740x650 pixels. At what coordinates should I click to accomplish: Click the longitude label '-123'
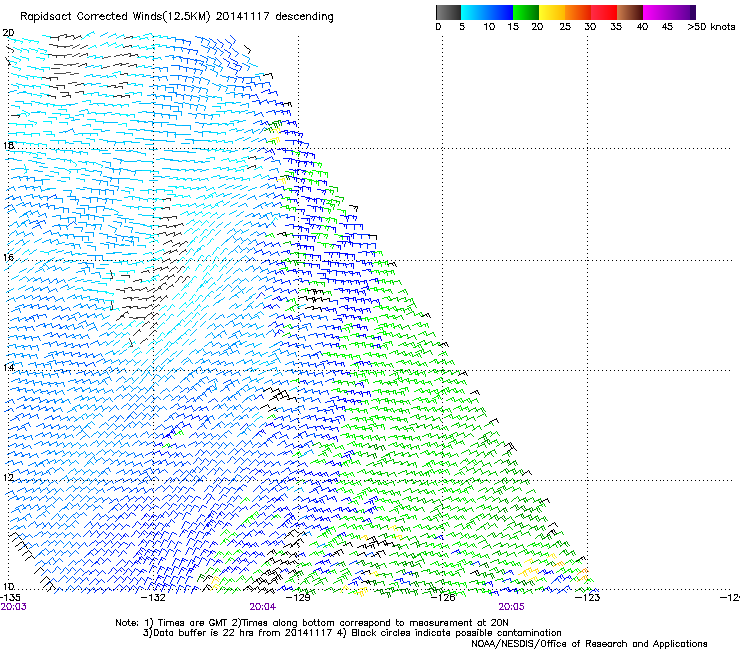point(588,598)
